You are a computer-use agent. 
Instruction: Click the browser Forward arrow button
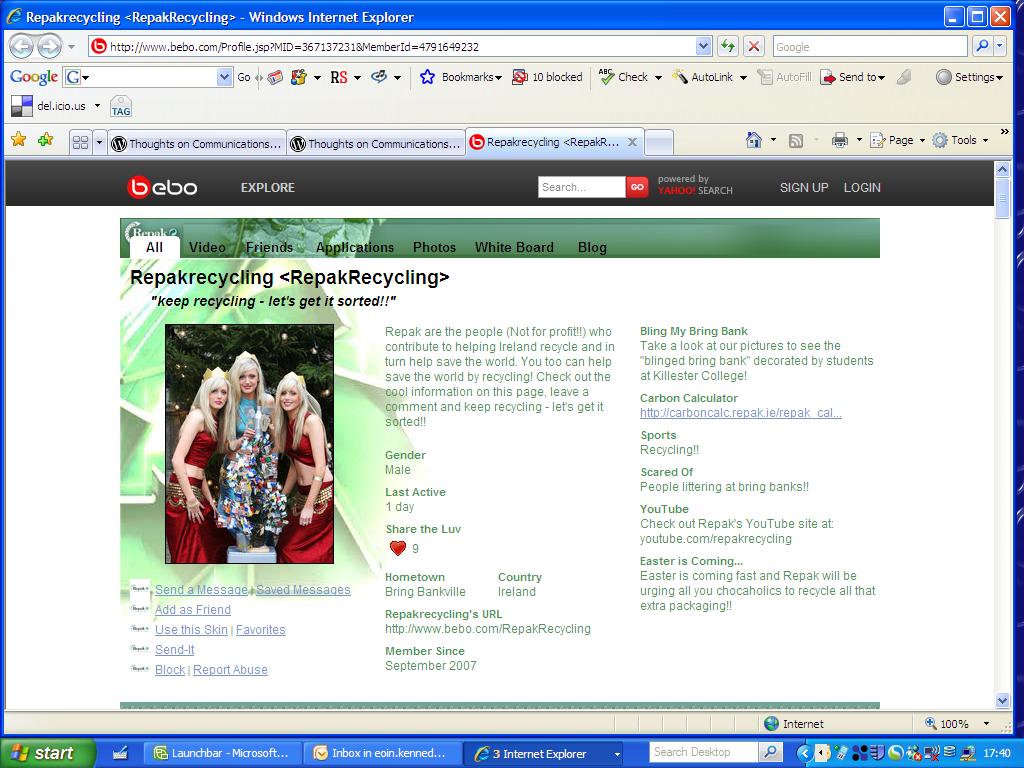(50, 47)
